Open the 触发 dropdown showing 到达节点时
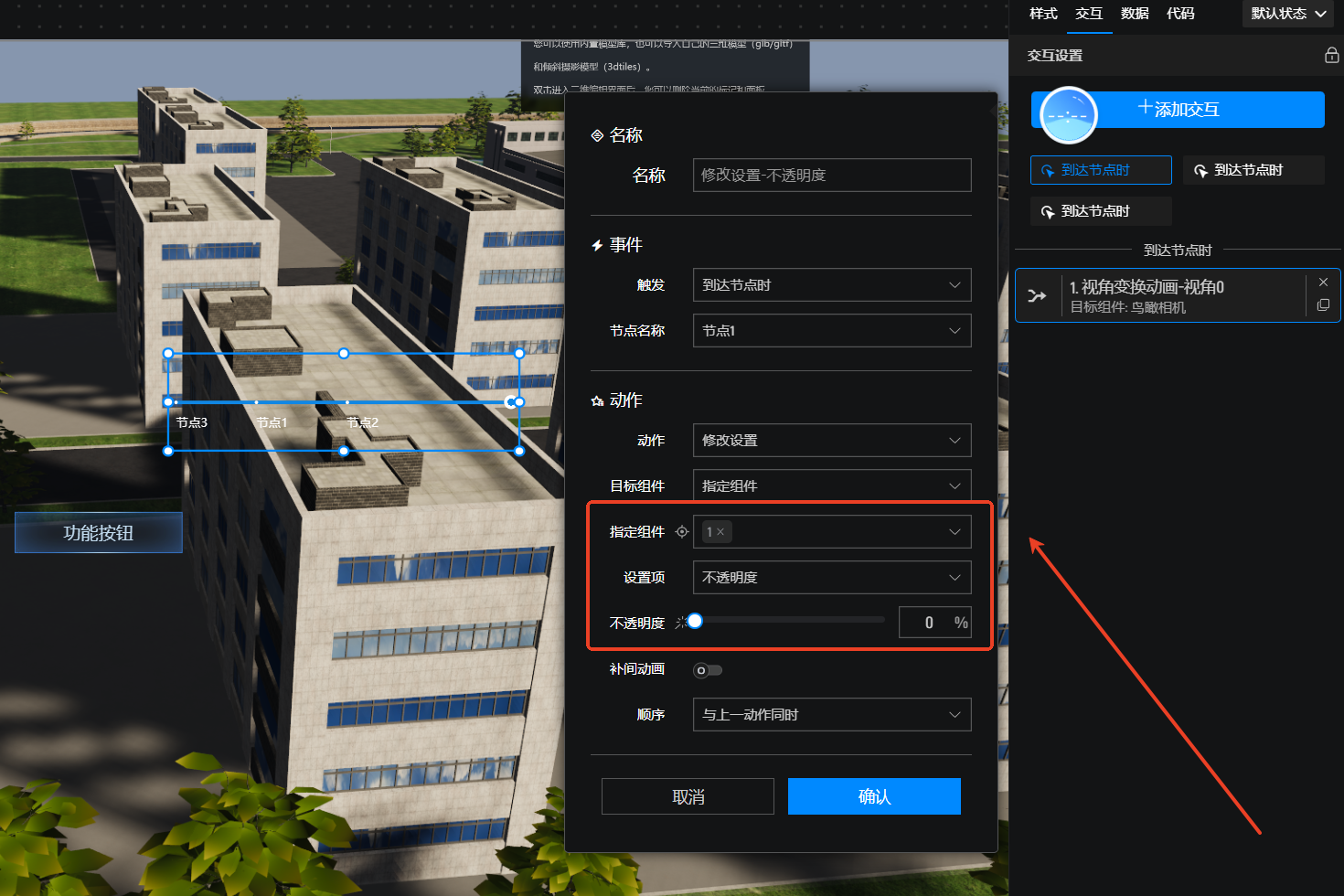 tap(830, 285)
